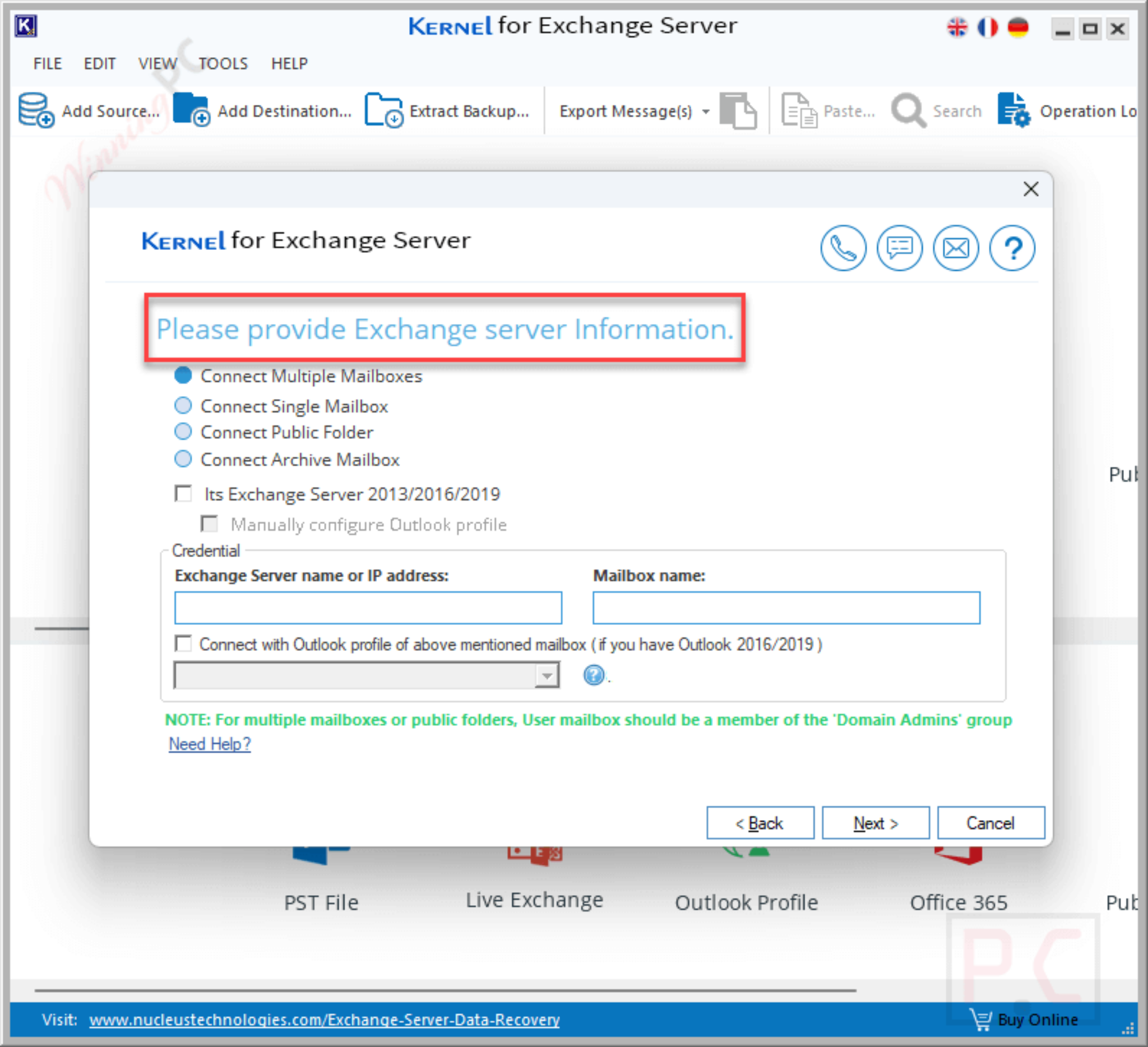Focus the Mailbox name field
Image resolution: width=1148 pixels, height=1047 pixels.
(x=786, y=608)
